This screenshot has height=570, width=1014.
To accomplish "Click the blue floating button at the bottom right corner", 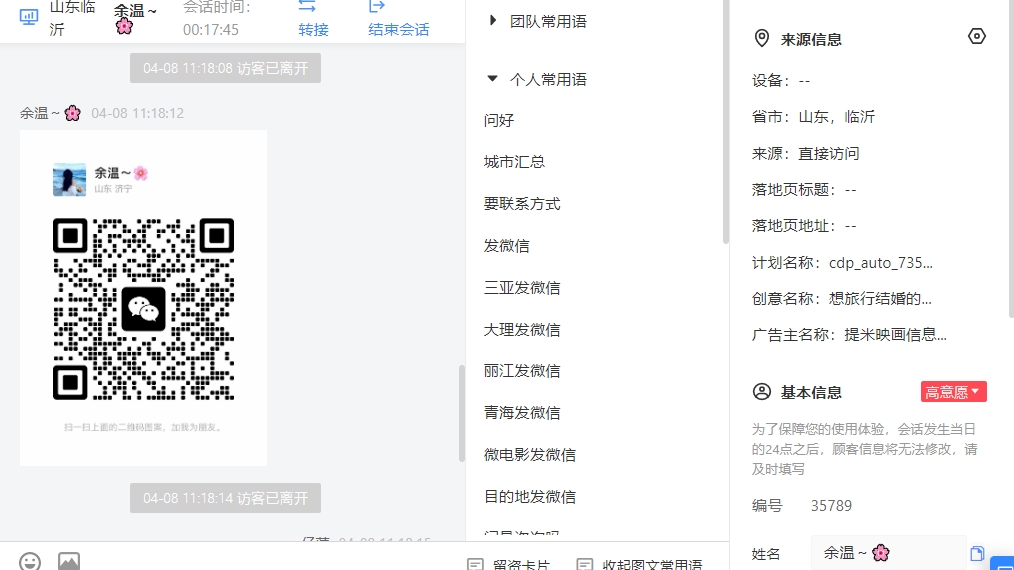I will pyautogui.click(x=1002, y=563).
